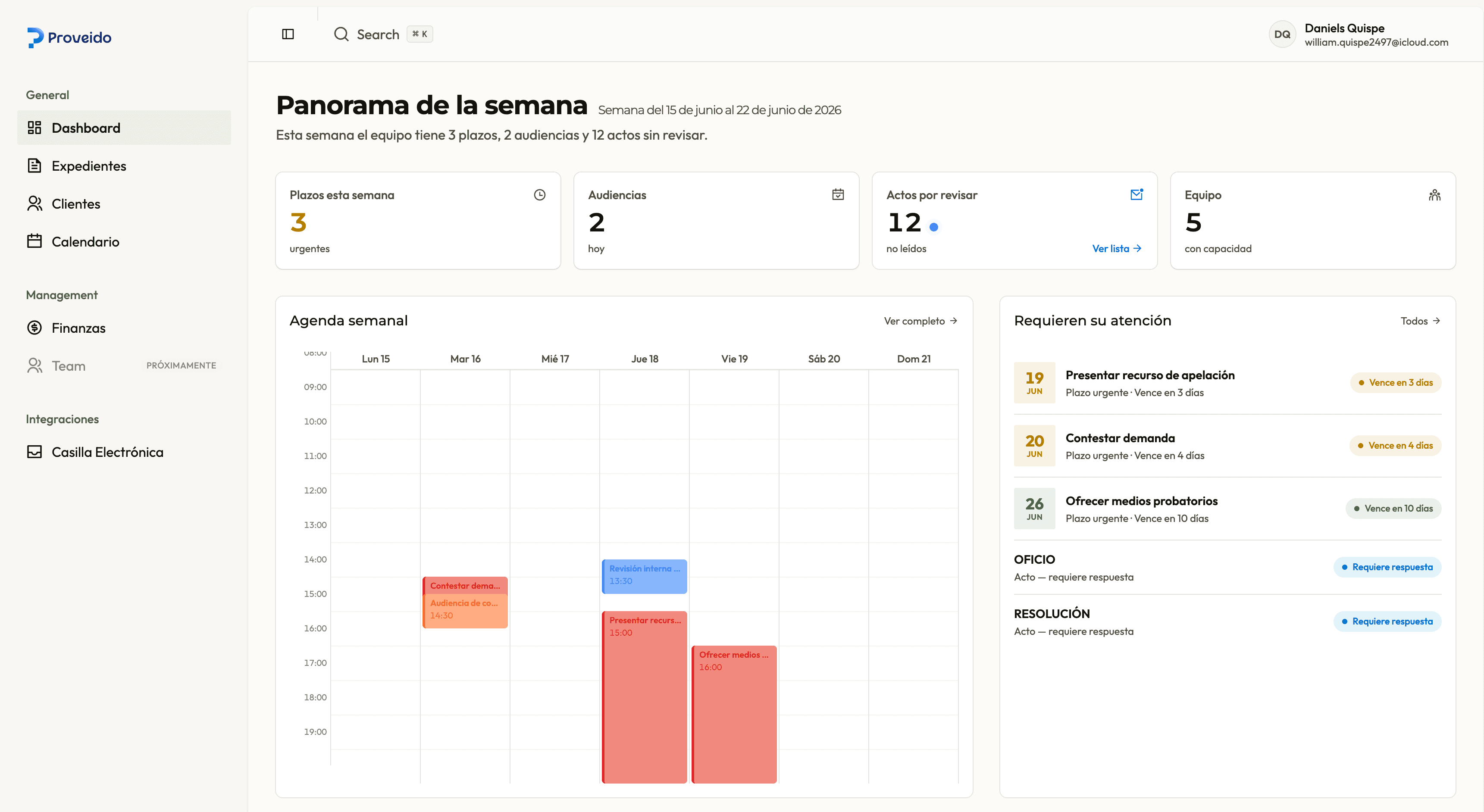Open the DQ user avatar
The image size is (1484, 812).
[1282, 34]
